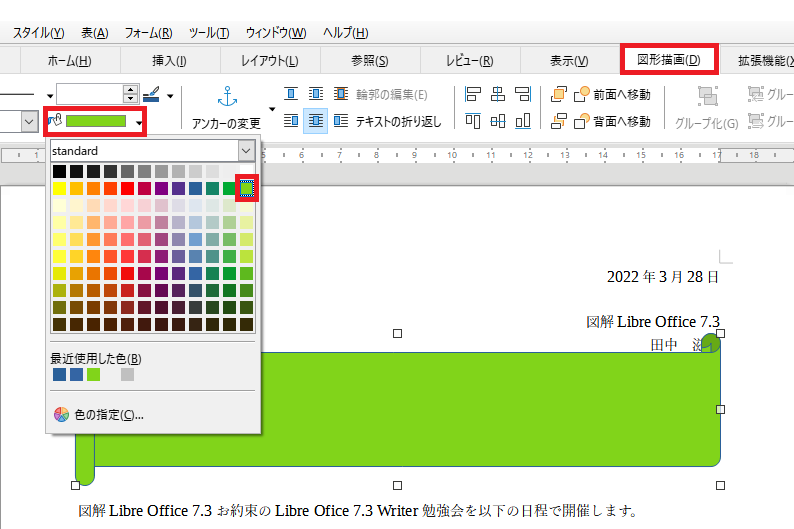The image size is (794, 529).
Task: Select wrap icon with orange contour outline
Action: [341, 94]
